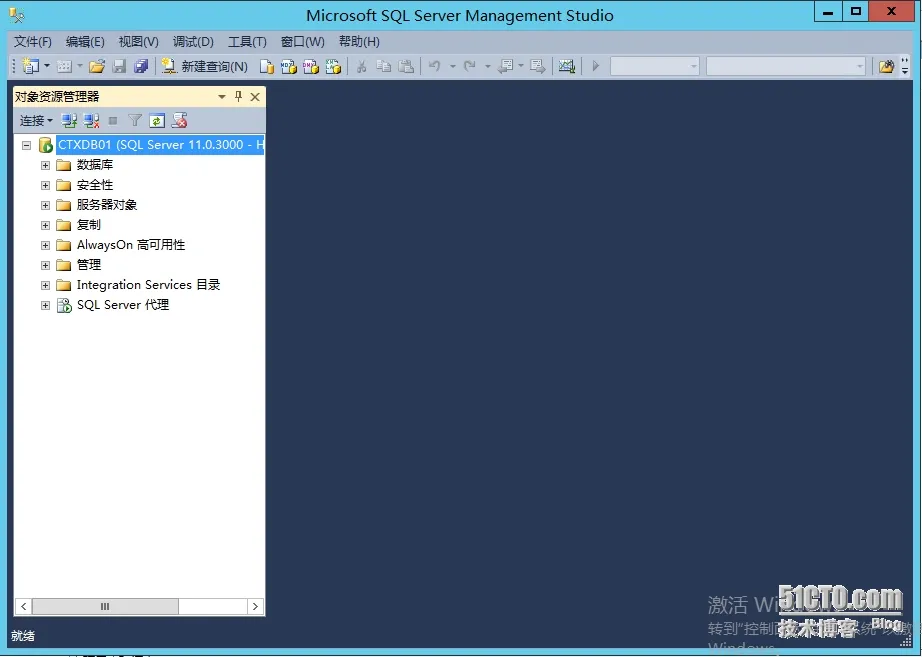Click the Save disk icon

tap(119, 66)
